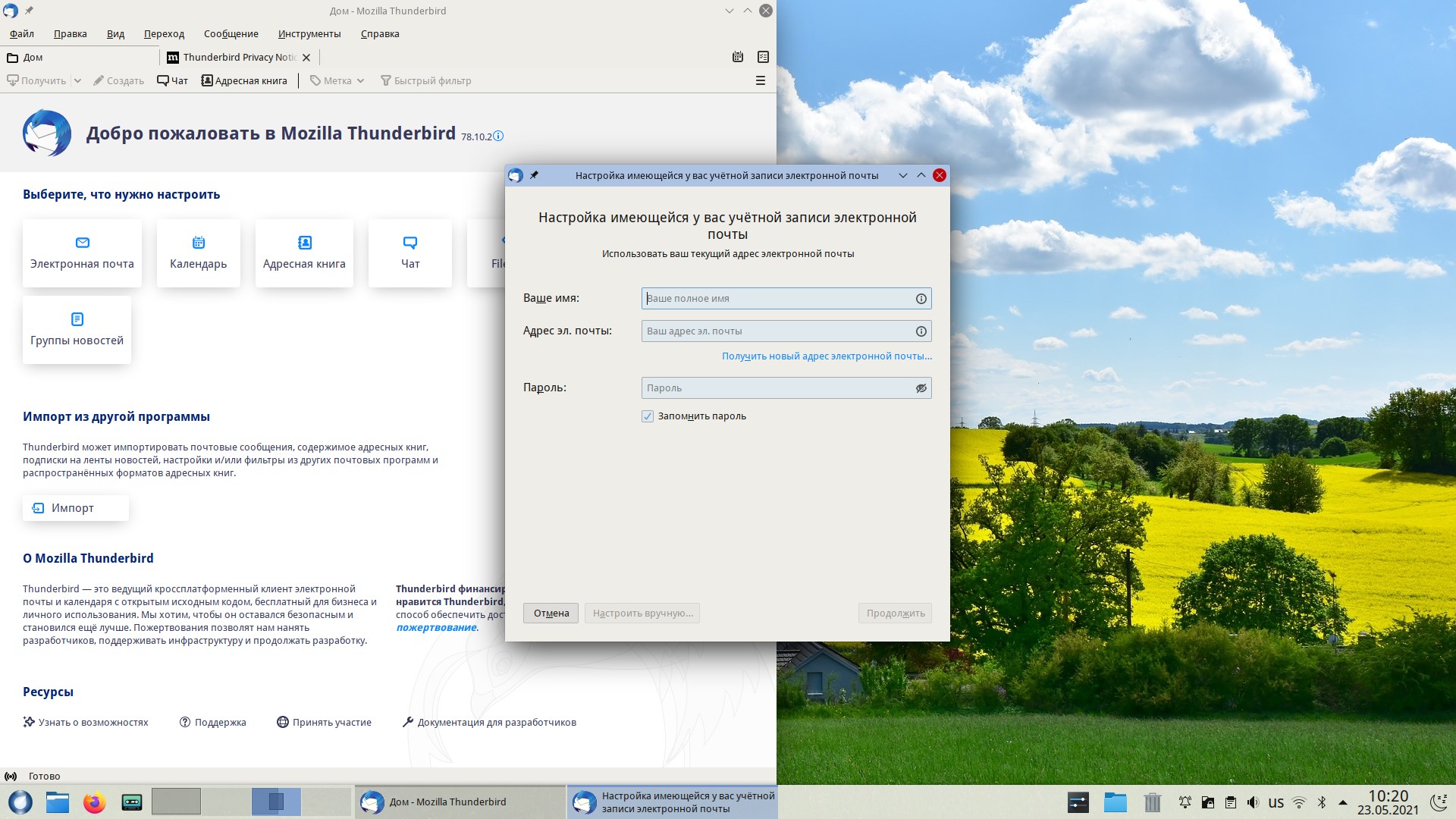This screenshot has height=819, width=1456.
Task: Open the Tools menu
Action: coord(309,34)
